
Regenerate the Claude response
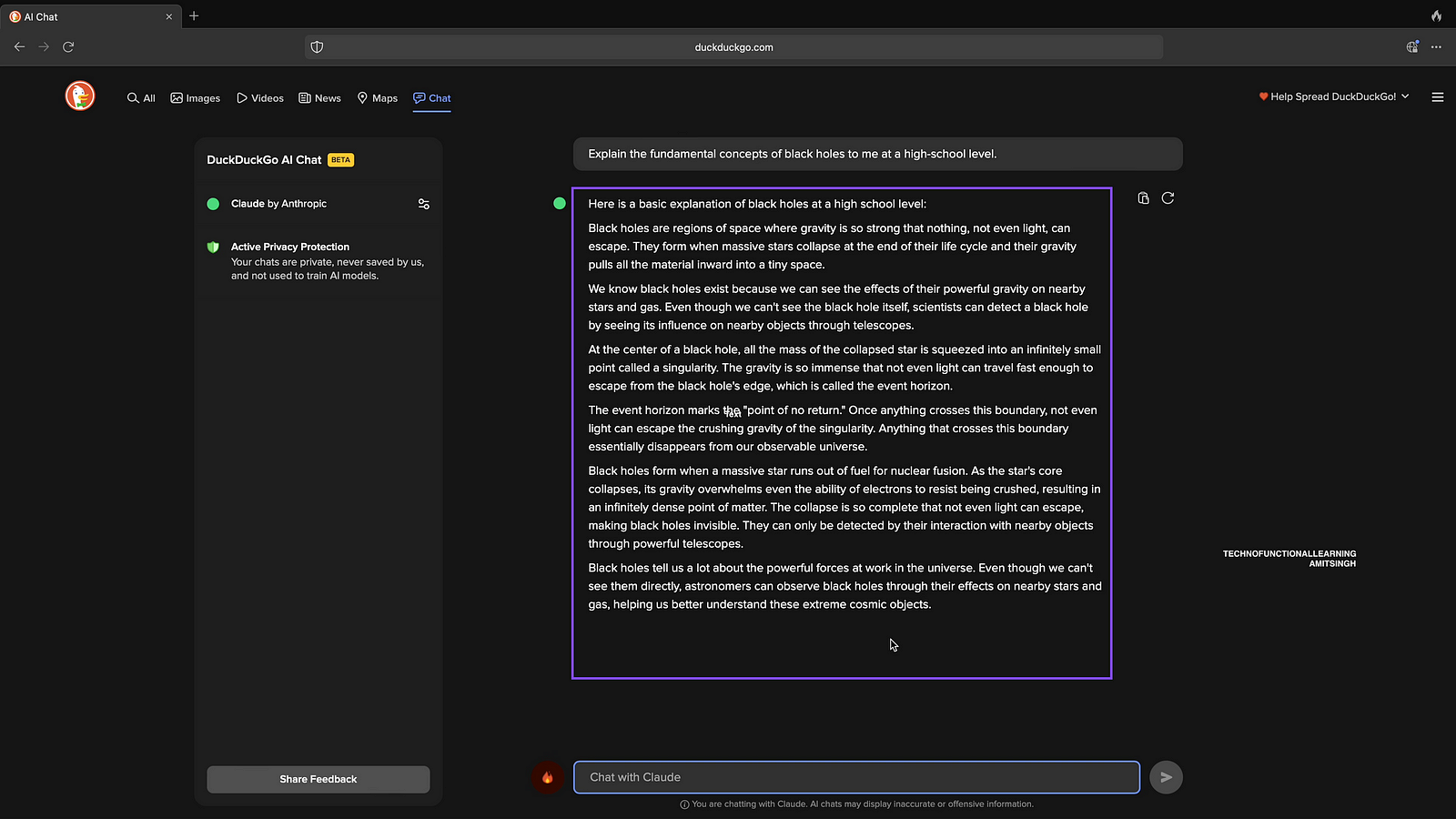coord(1168,198)
